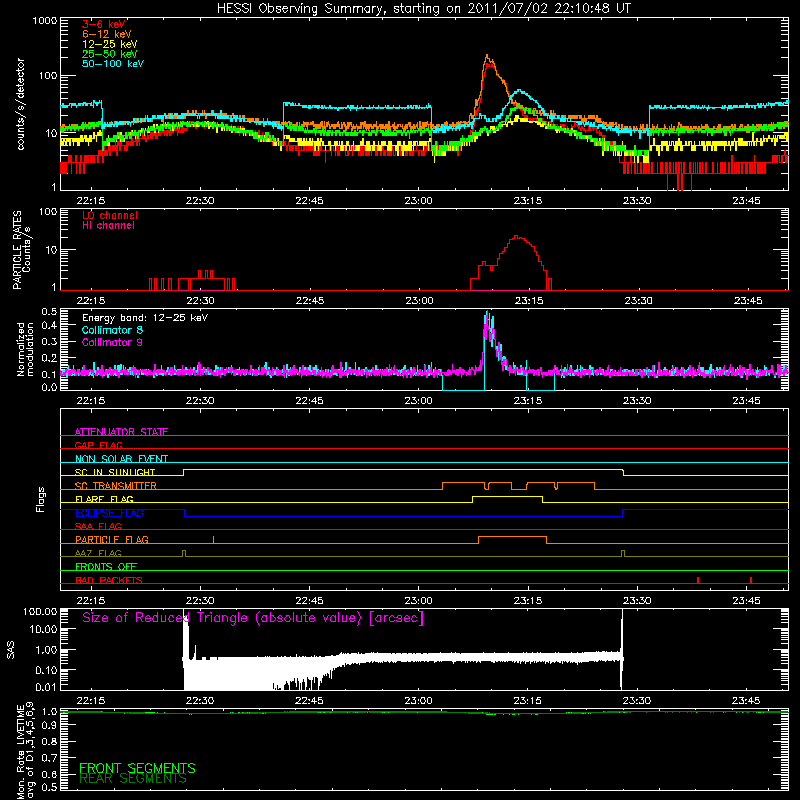Click the SAS spike at sunlight entry 22:28
Image resolution: width=800 pixels, height=800 pixels.
point(186,633)
